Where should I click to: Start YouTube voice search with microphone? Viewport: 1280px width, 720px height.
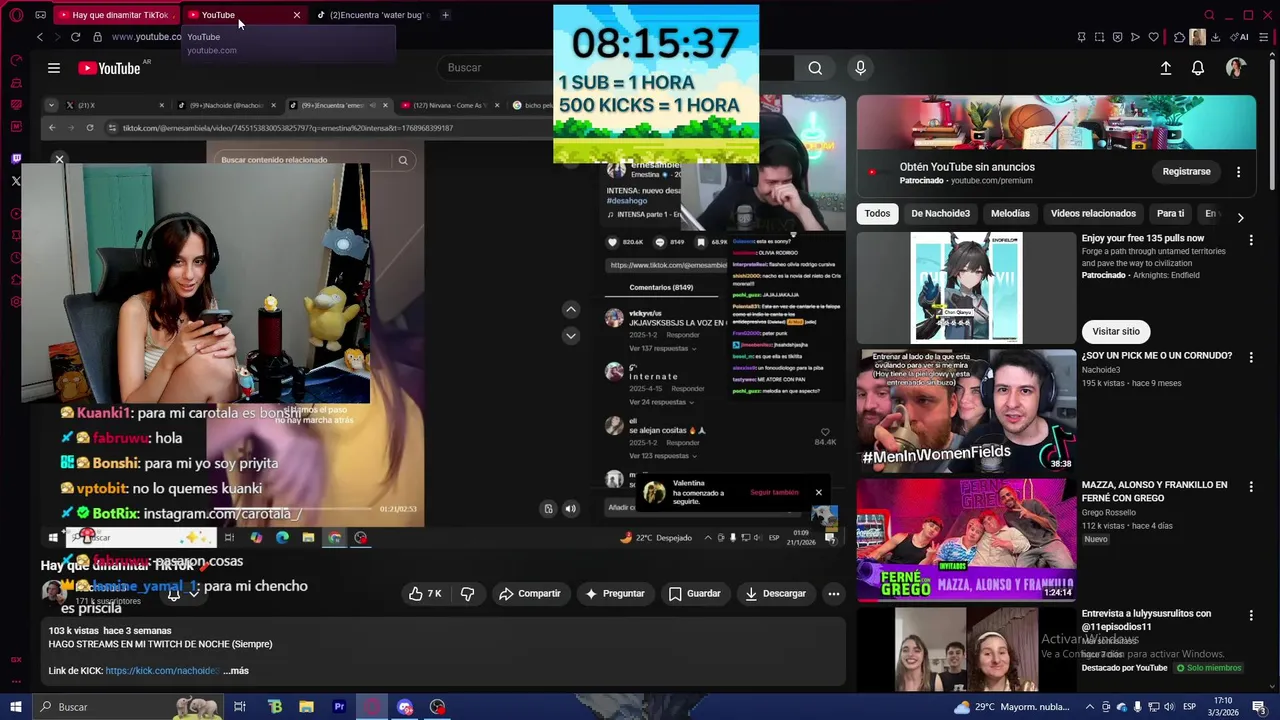click(x=860, y=68)
